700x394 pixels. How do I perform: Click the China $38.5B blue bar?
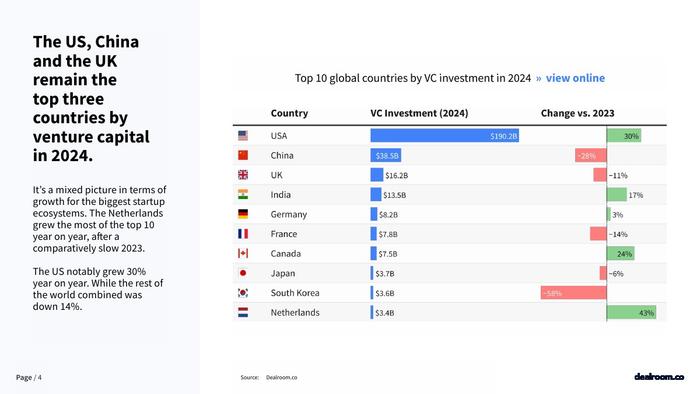pos(386,155)
